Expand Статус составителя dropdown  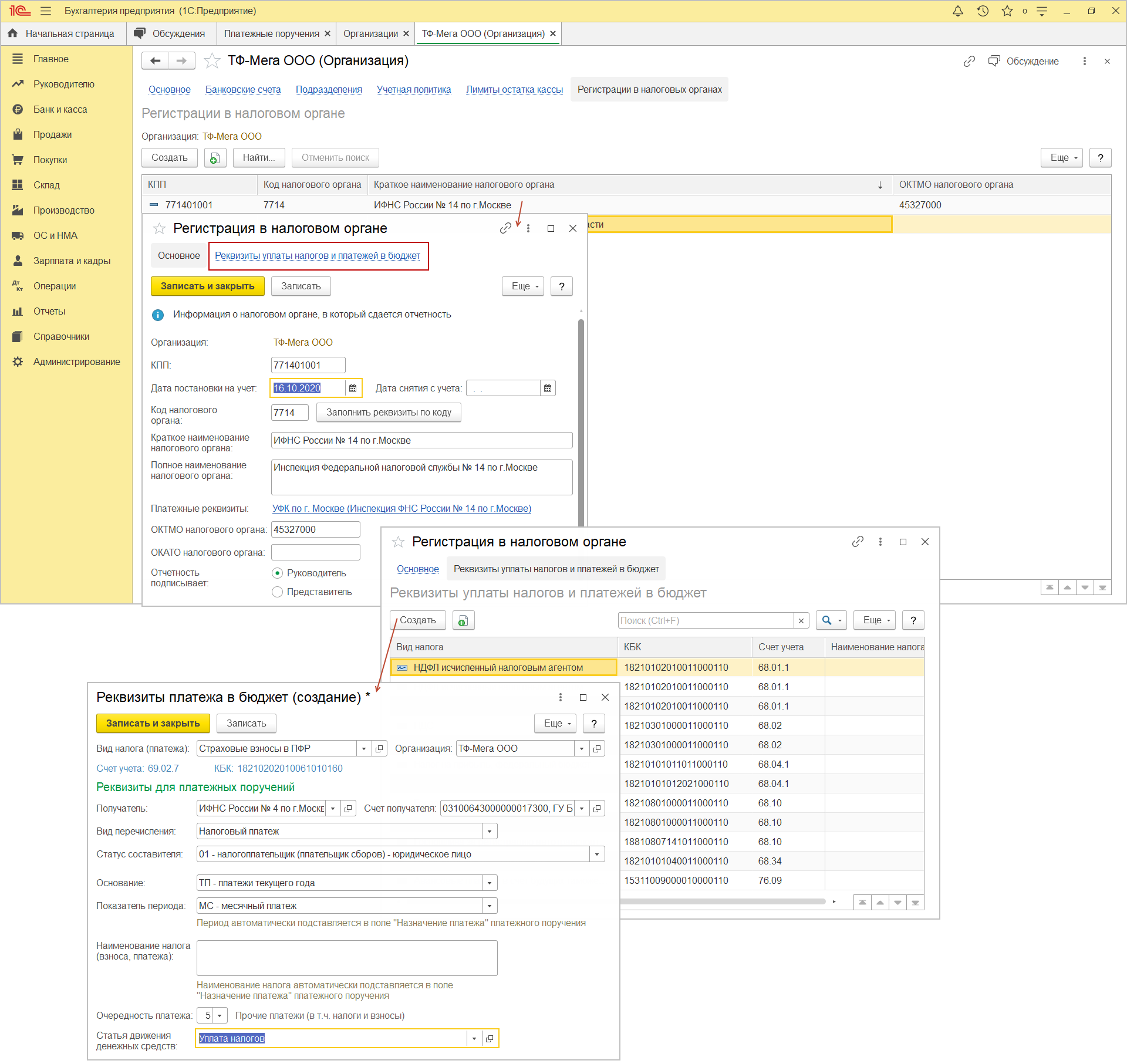click(x=597, y=854)
